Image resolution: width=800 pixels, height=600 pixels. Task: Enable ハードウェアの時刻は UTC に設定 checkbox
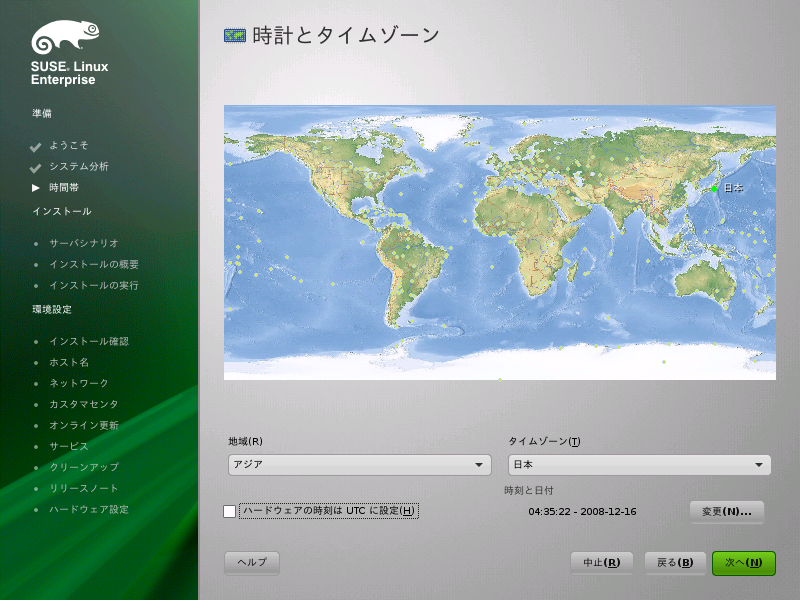pos(230,511)
